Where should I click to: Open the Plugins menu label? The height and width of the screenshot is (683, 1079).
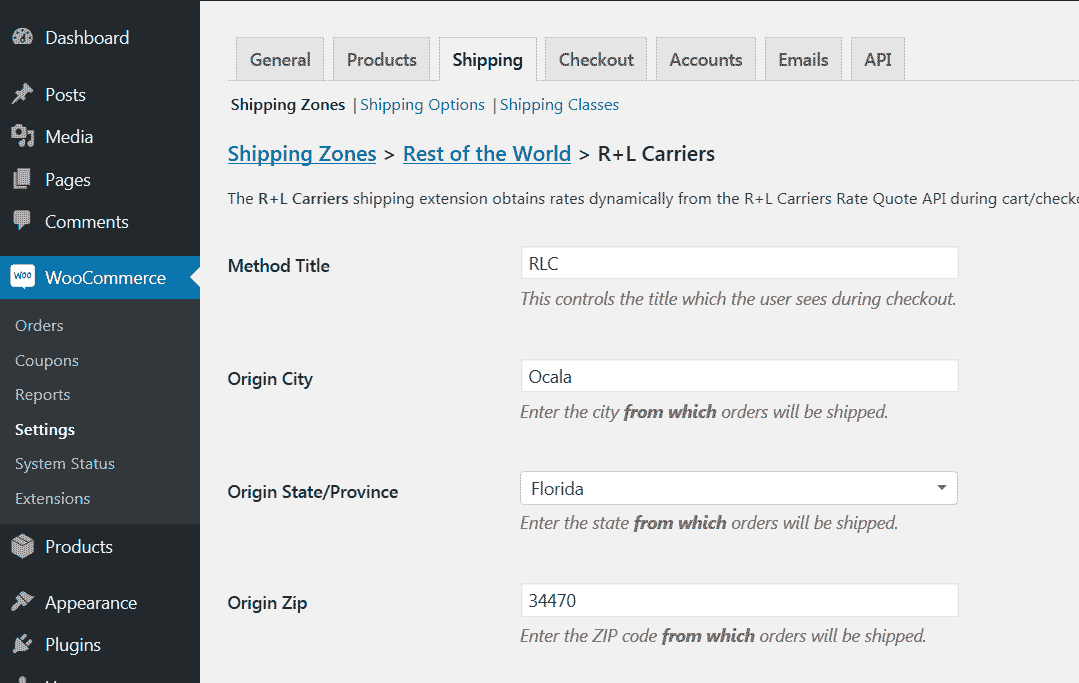[73, 645]
